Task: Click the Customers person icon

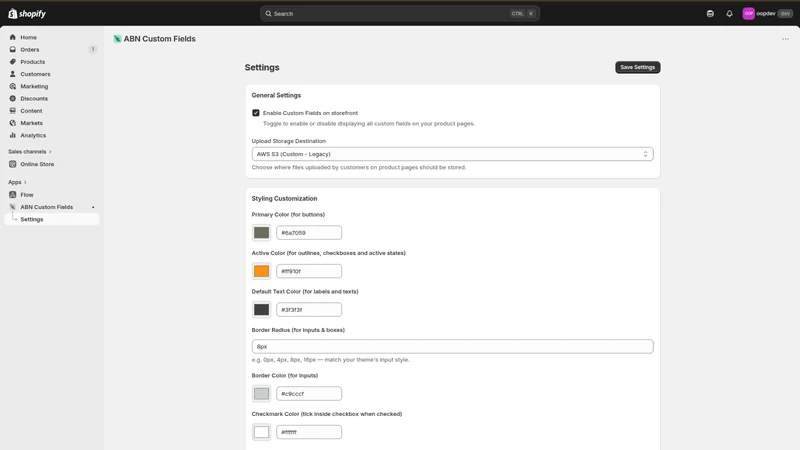Action: 13,74
